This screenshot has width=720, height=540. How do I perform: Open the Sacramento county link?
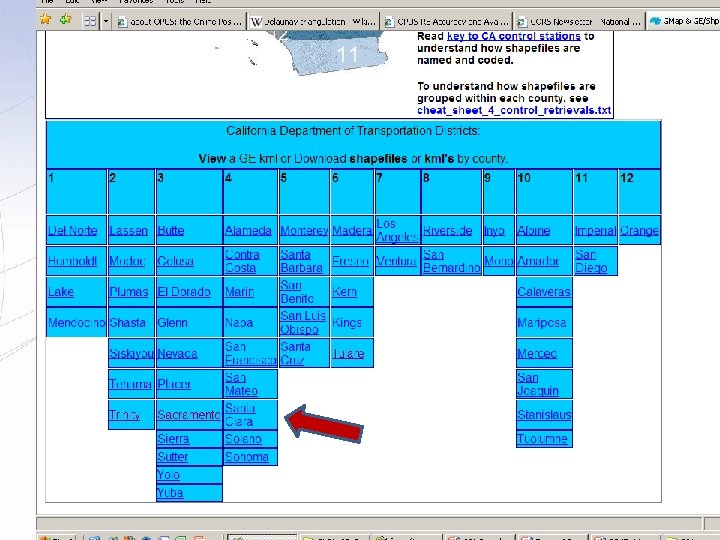click(x=189, y=415)
